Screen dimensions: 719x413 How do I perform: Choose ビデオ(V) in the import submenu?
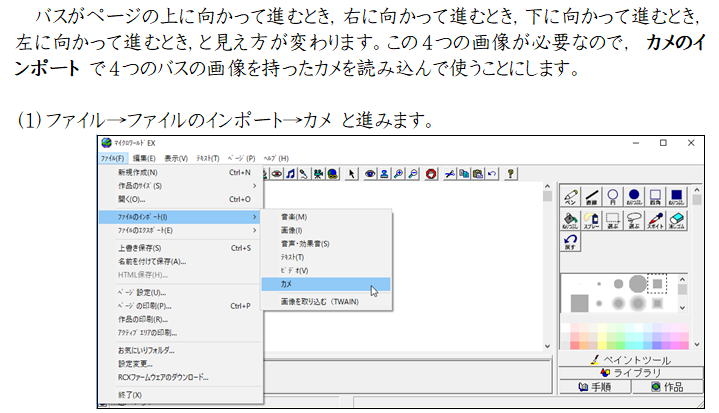point(326,270)
